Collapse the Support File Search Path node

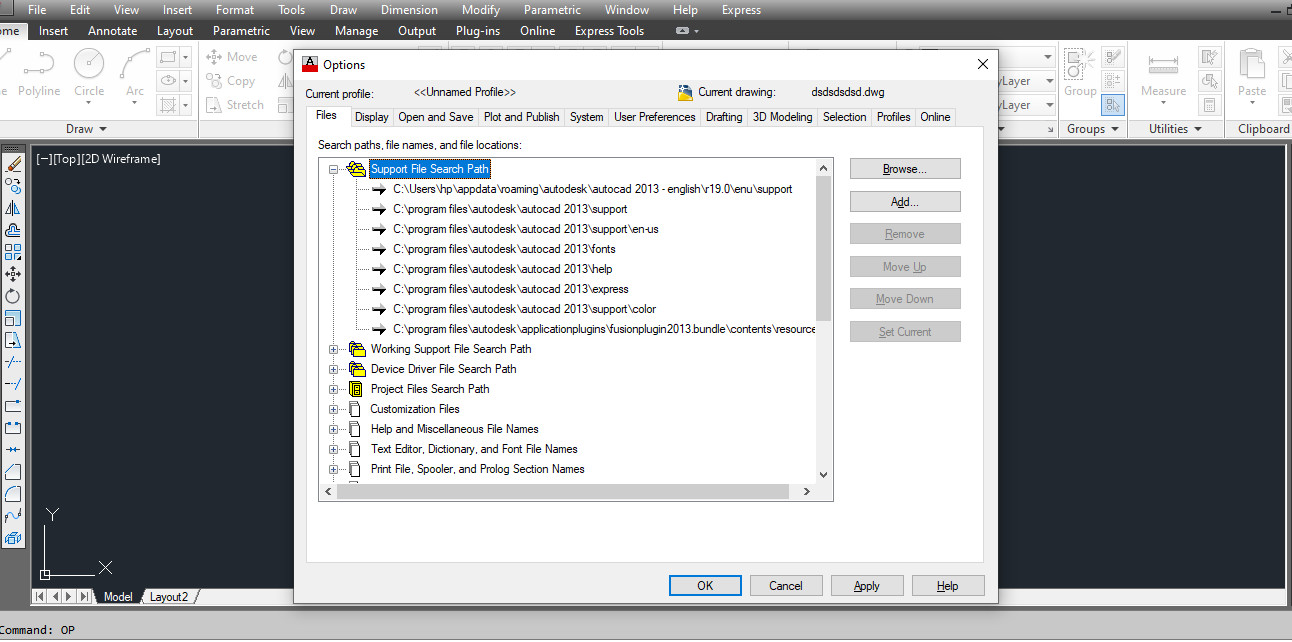334,170
